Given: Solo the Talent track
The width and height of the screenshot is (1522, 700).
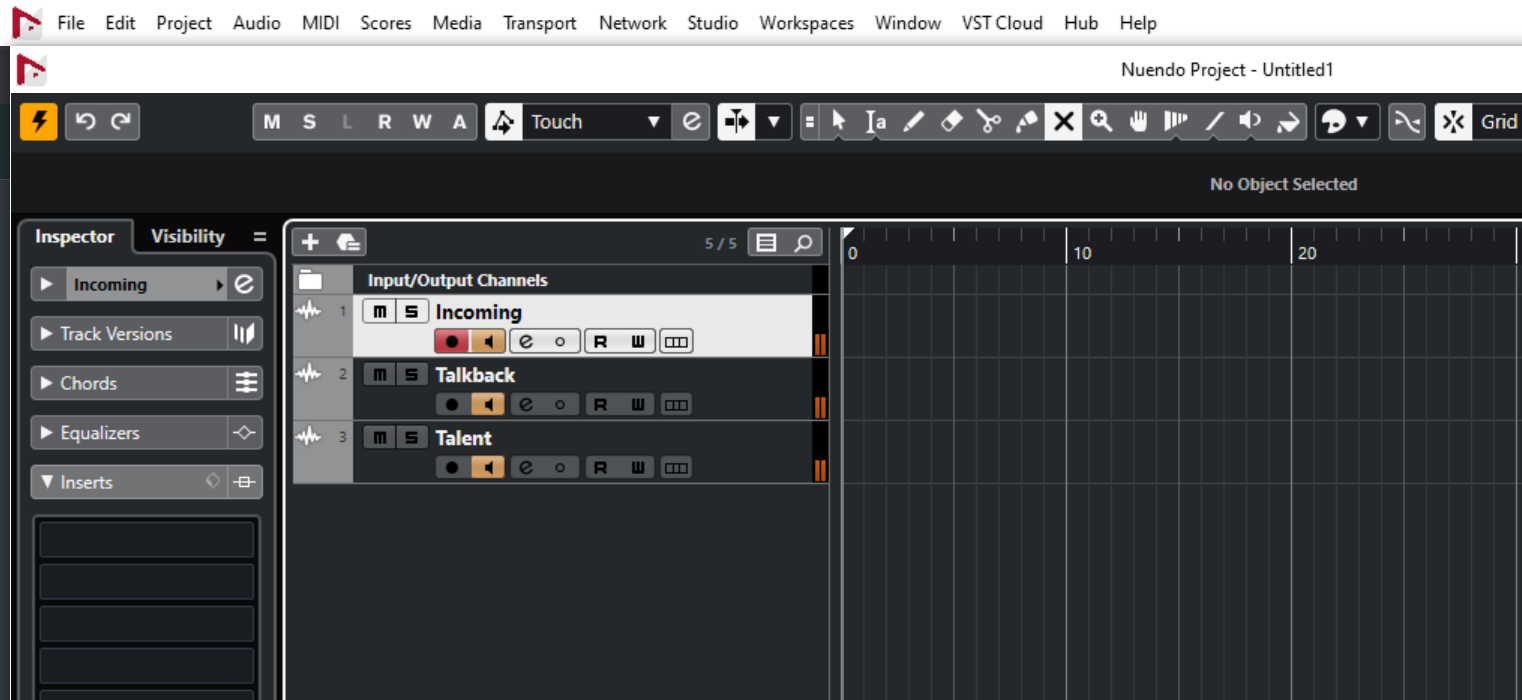Looking at the screenshot, I should click(410, 438).
